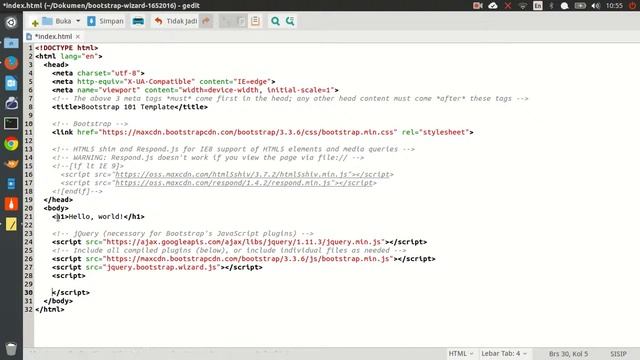
Task: Open the Terminal from the dock
Action: coord(11,123)
